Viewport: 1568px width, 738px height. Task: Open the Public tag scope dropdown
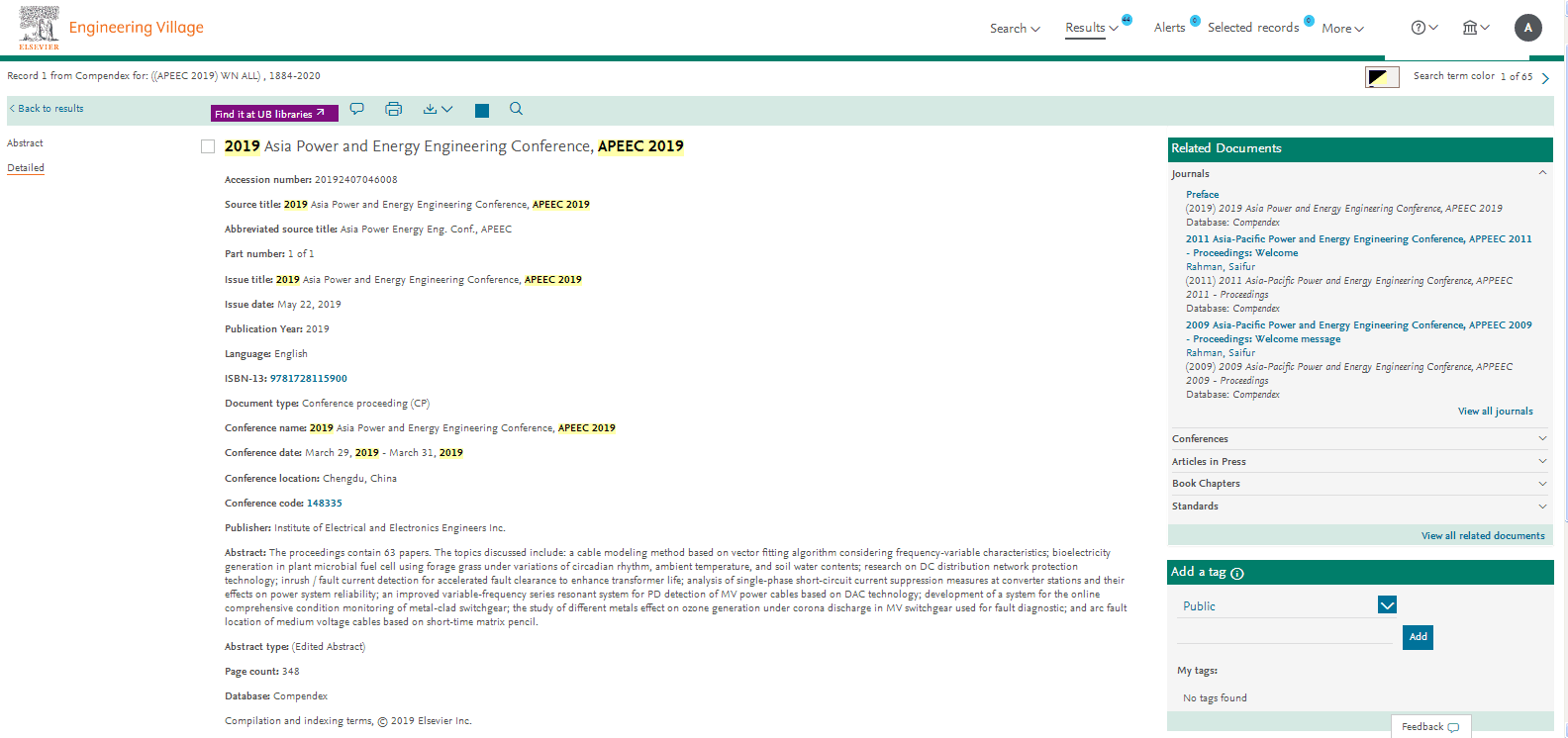[1387, 605]
